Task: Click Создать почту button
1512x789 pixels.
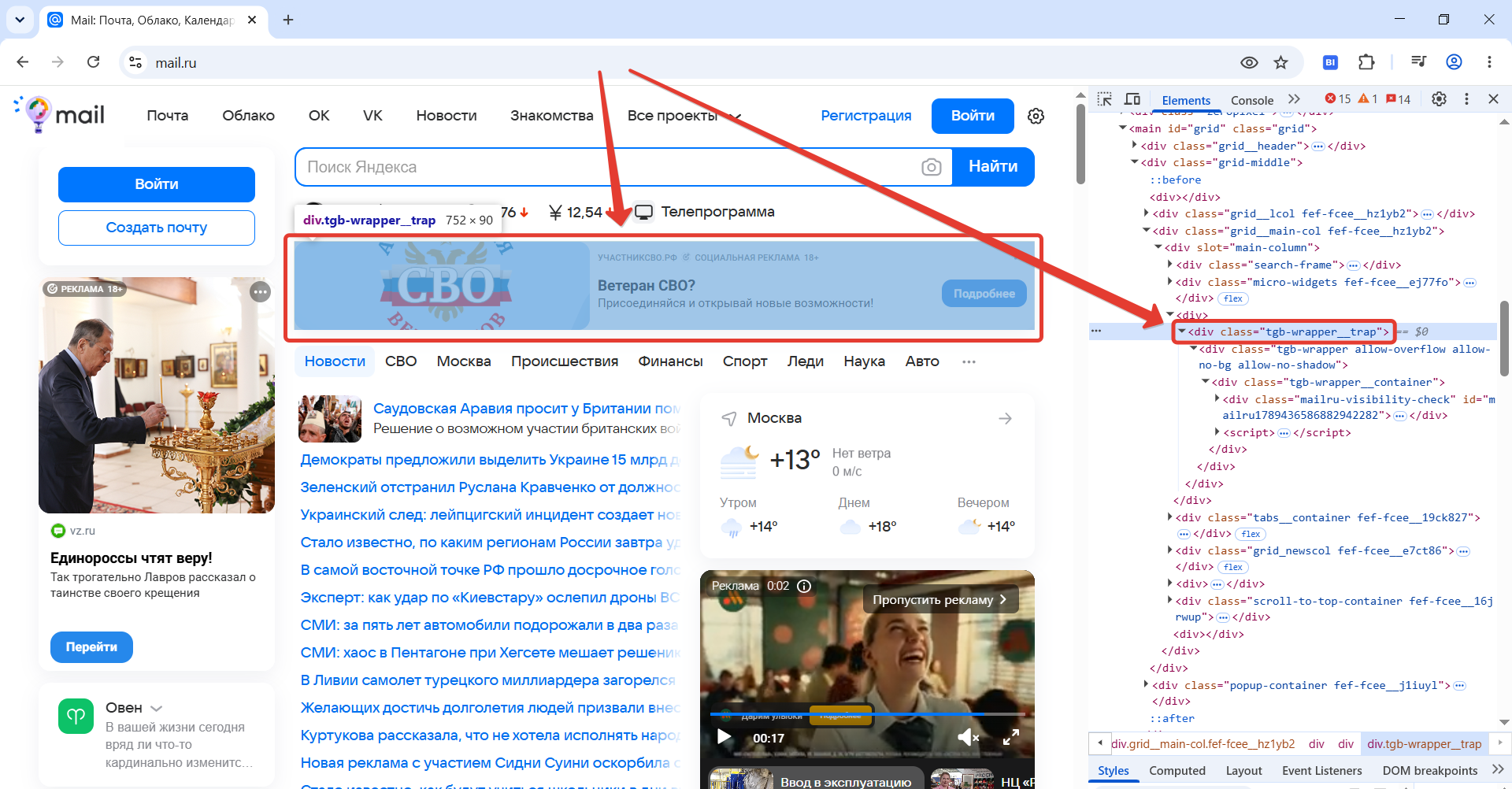Action: [x=157, y=228]
